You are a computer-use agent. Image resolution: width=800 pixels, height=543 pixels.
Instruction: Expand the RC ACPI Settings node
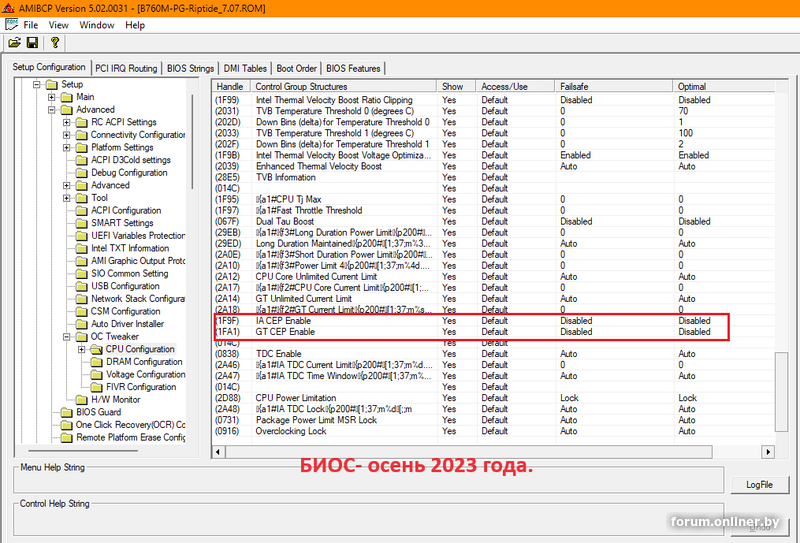(x=67, y=122)
